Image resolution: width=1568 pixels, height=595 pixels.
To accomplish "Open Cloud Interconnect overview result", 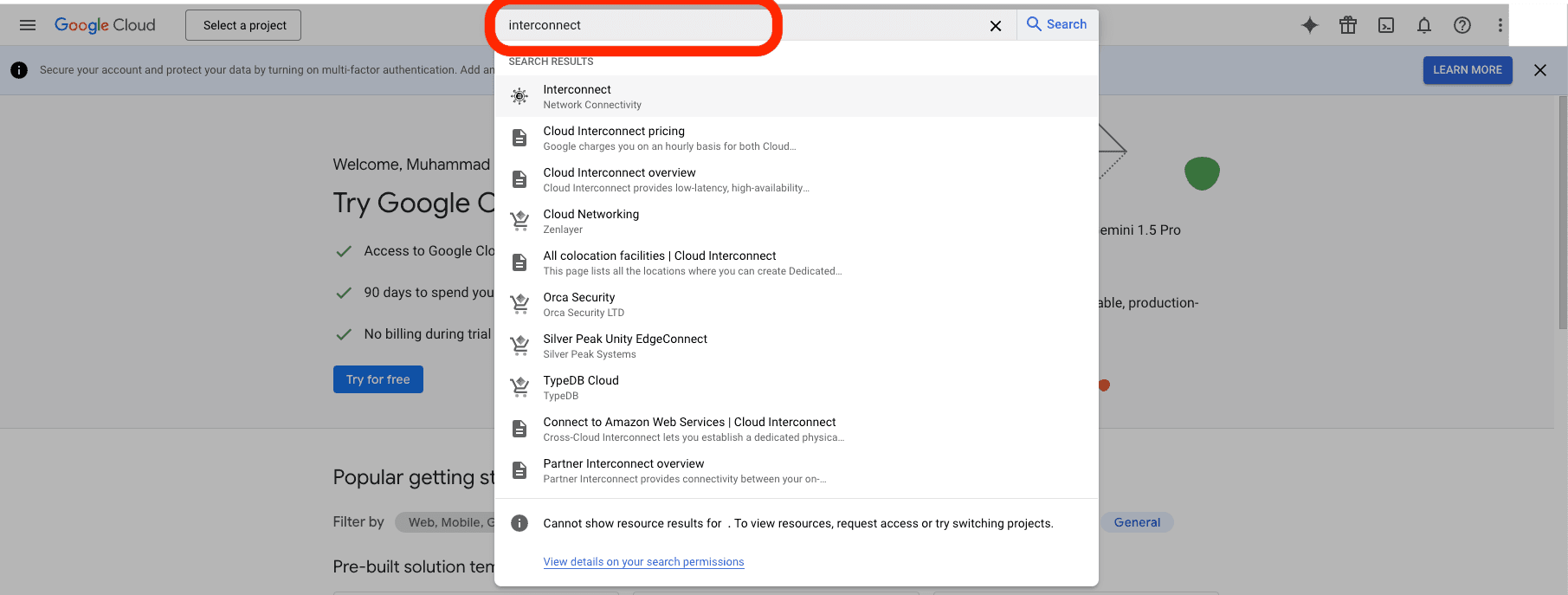I will pyautogui.click(x=797, y=179).
